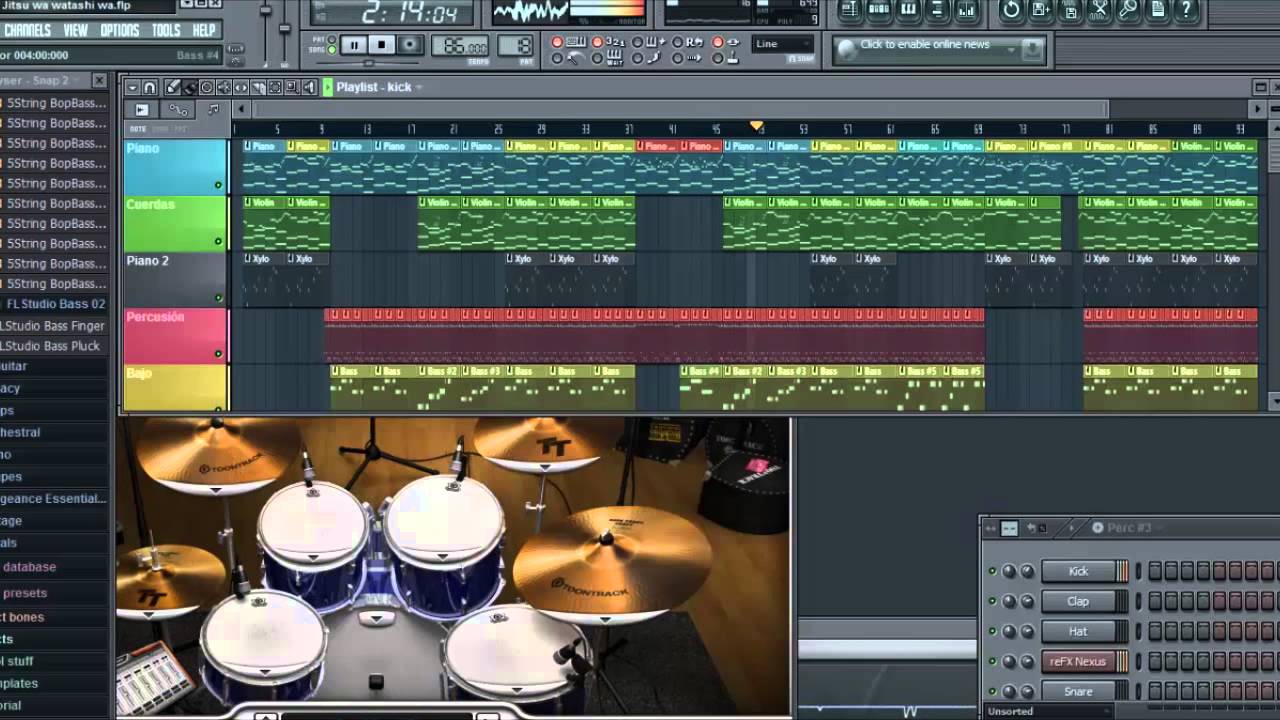The height and width of the screenshot is (720, 1280).
Task: Select the Slip tool in playlist toolbar
Action: point(241,87)
